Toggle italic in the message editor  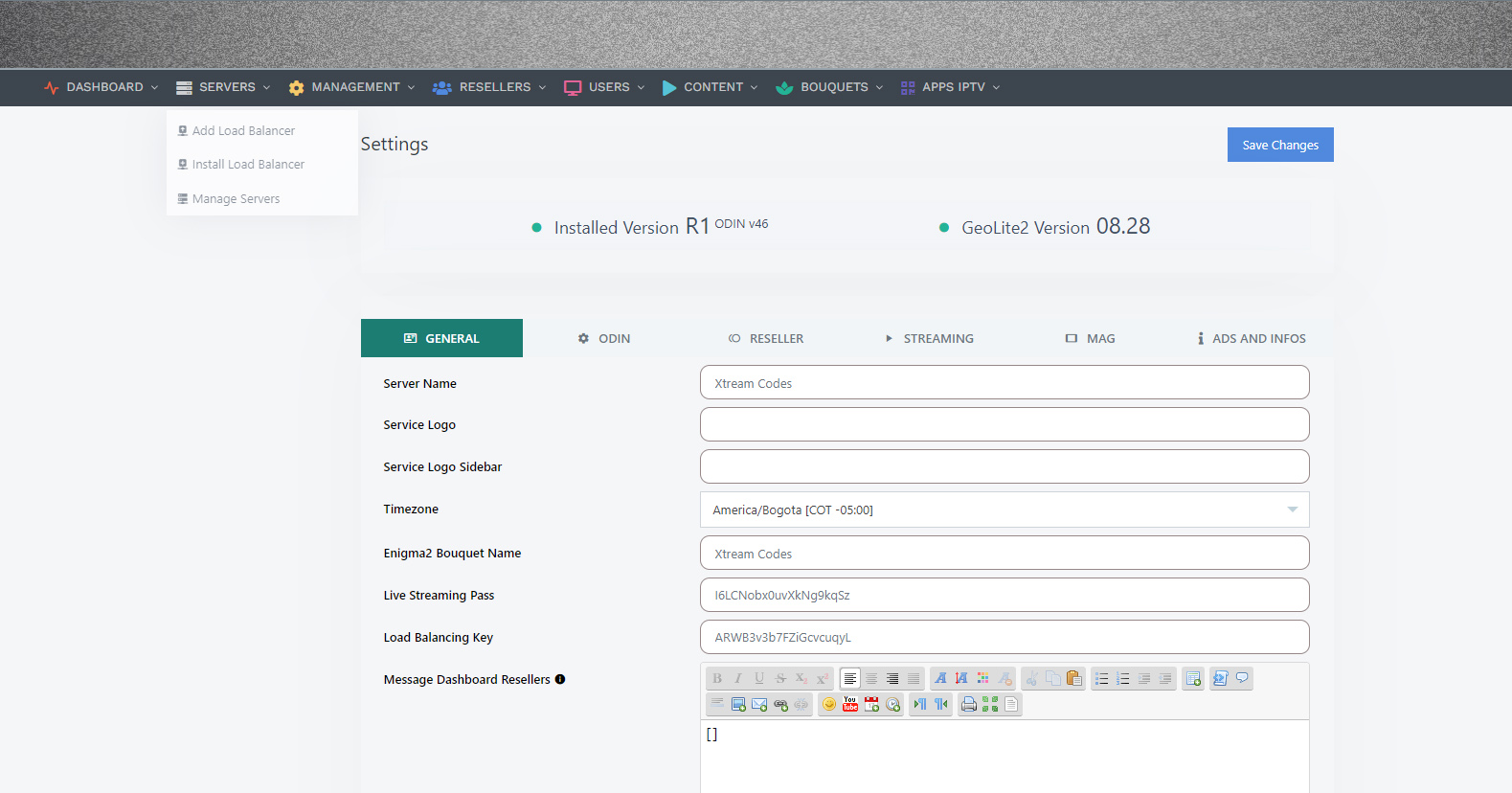(738, 678)
